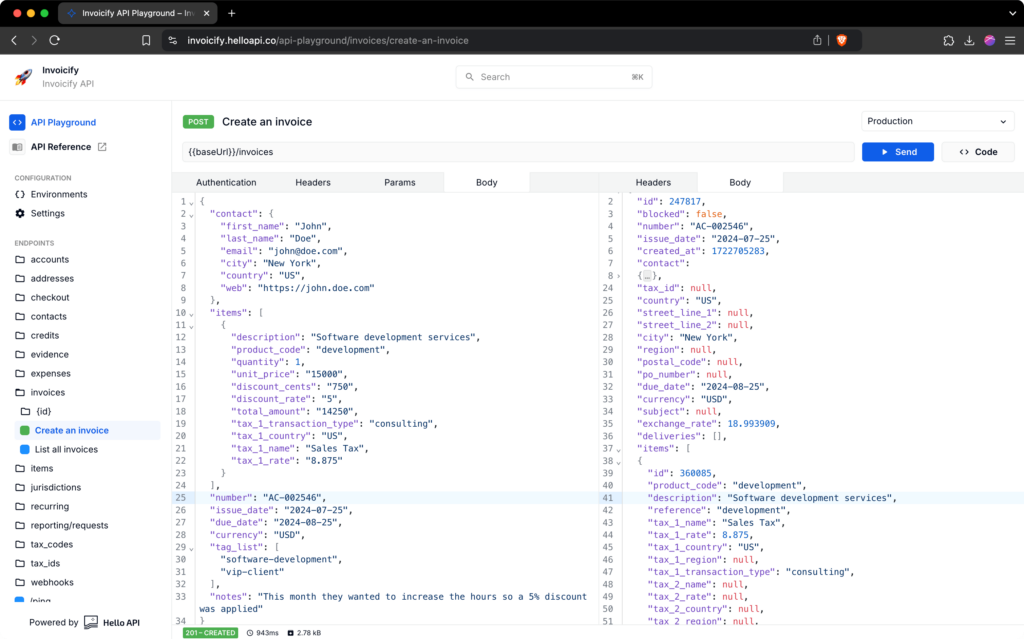This screenshot has width=1024, height=639.
Task: Expand the recurring endpoint folder
Action: pos(49,506)
